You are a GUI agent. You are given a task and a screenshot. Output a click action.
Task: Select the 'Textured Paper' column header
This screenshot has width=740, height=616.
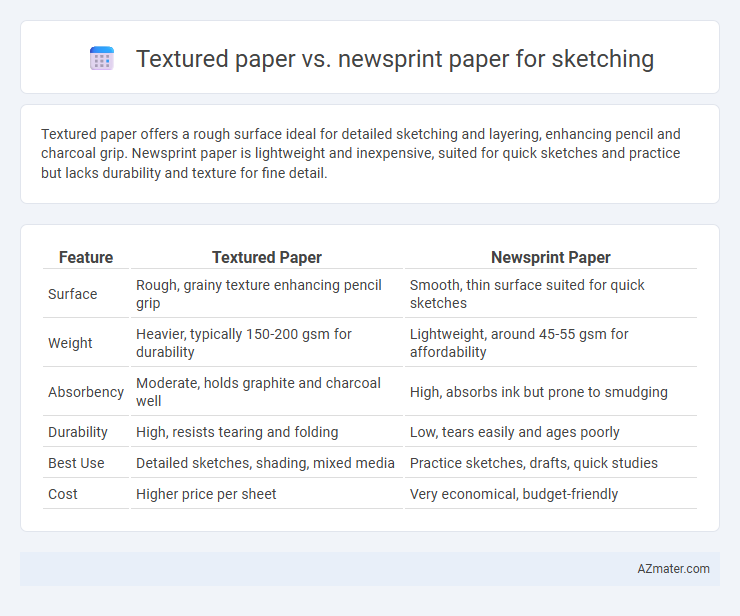pos(267,257)
